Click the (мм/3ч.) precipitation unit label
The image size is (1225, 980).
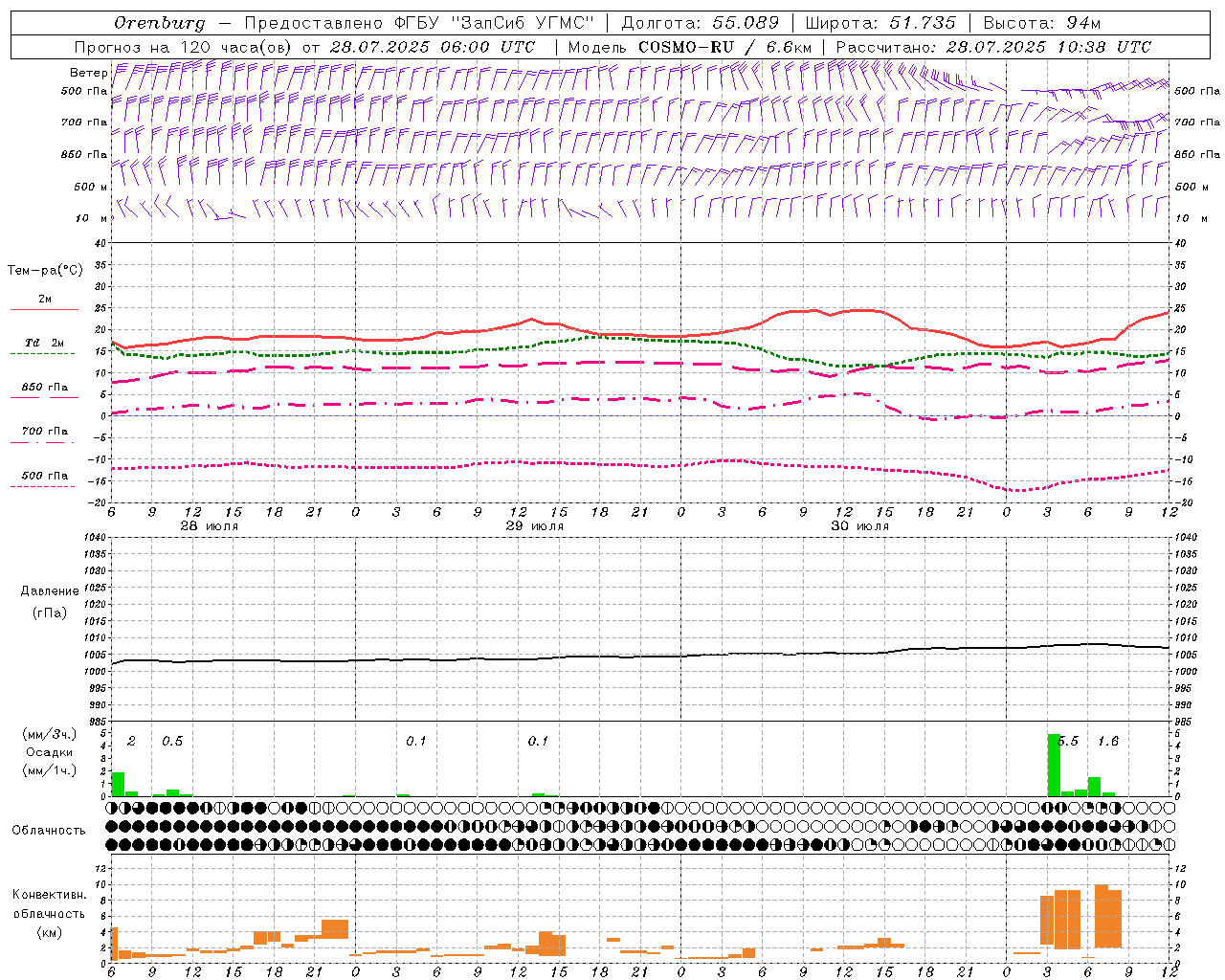click(x=49, y=735)
